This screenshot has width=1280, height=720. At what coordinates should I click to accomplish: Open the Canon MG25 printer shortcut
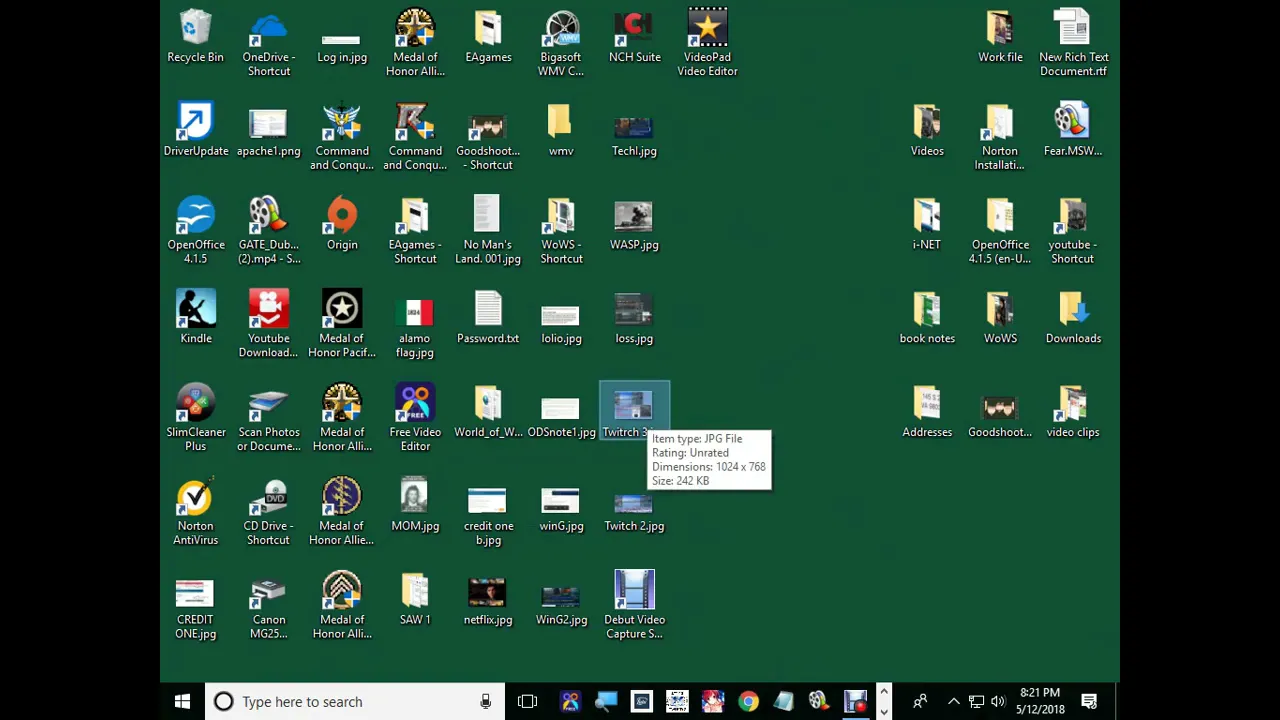pyautogui.click(x=268, y=607)
